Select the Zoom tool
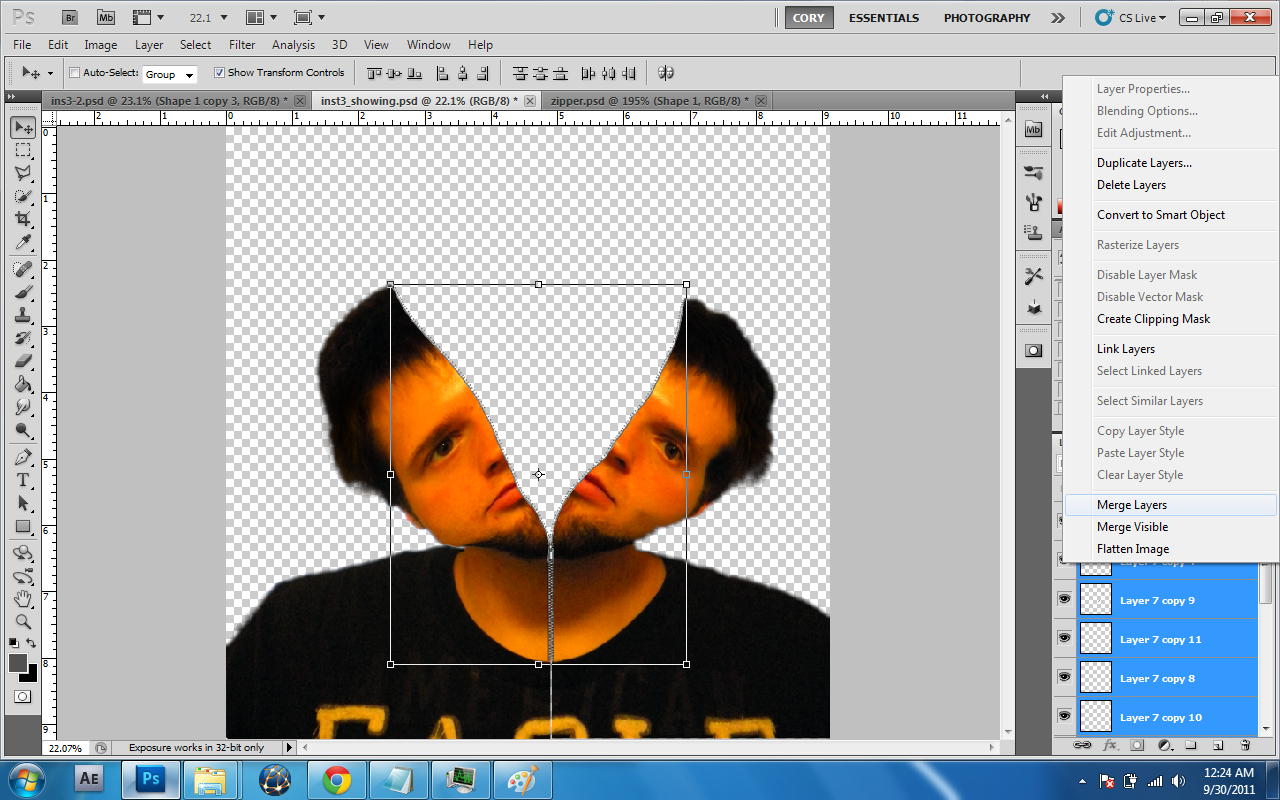Image resolution: width=1280 pixels, height=800 pixels. click(x=23, y=622)
